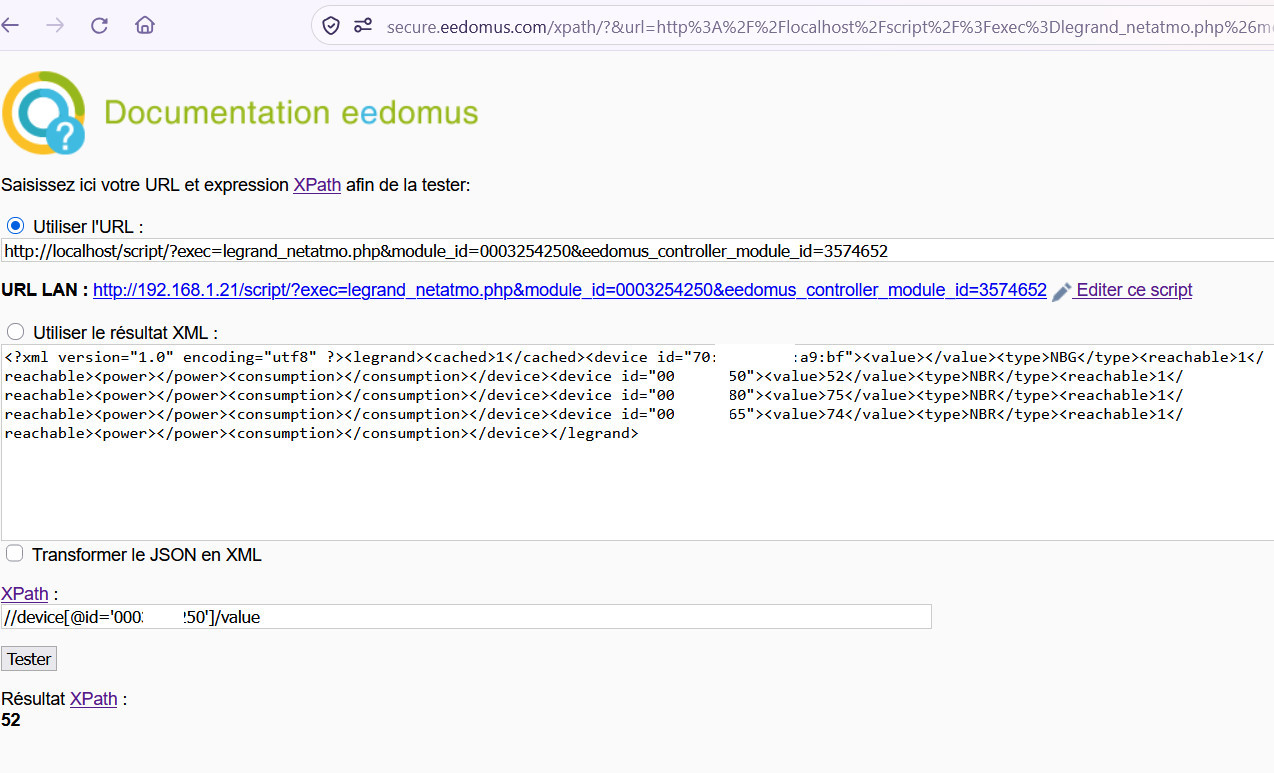Go back with the browser back arrow
1274x773 pixels.
(x=11, y=26)
